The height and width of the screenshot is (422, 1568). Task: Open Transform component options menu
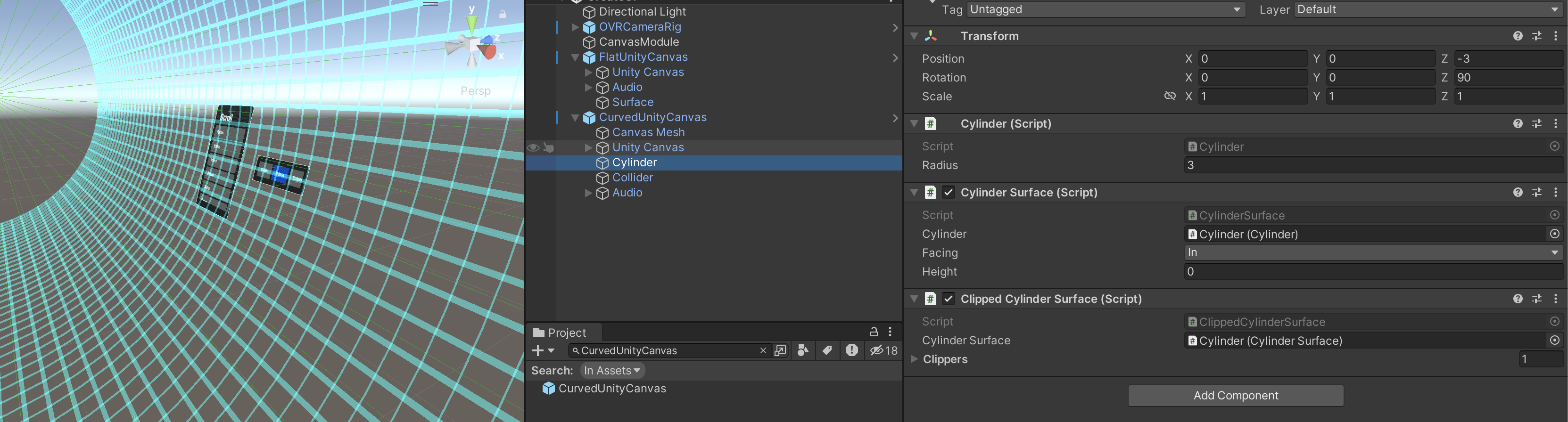(1555, 36)
